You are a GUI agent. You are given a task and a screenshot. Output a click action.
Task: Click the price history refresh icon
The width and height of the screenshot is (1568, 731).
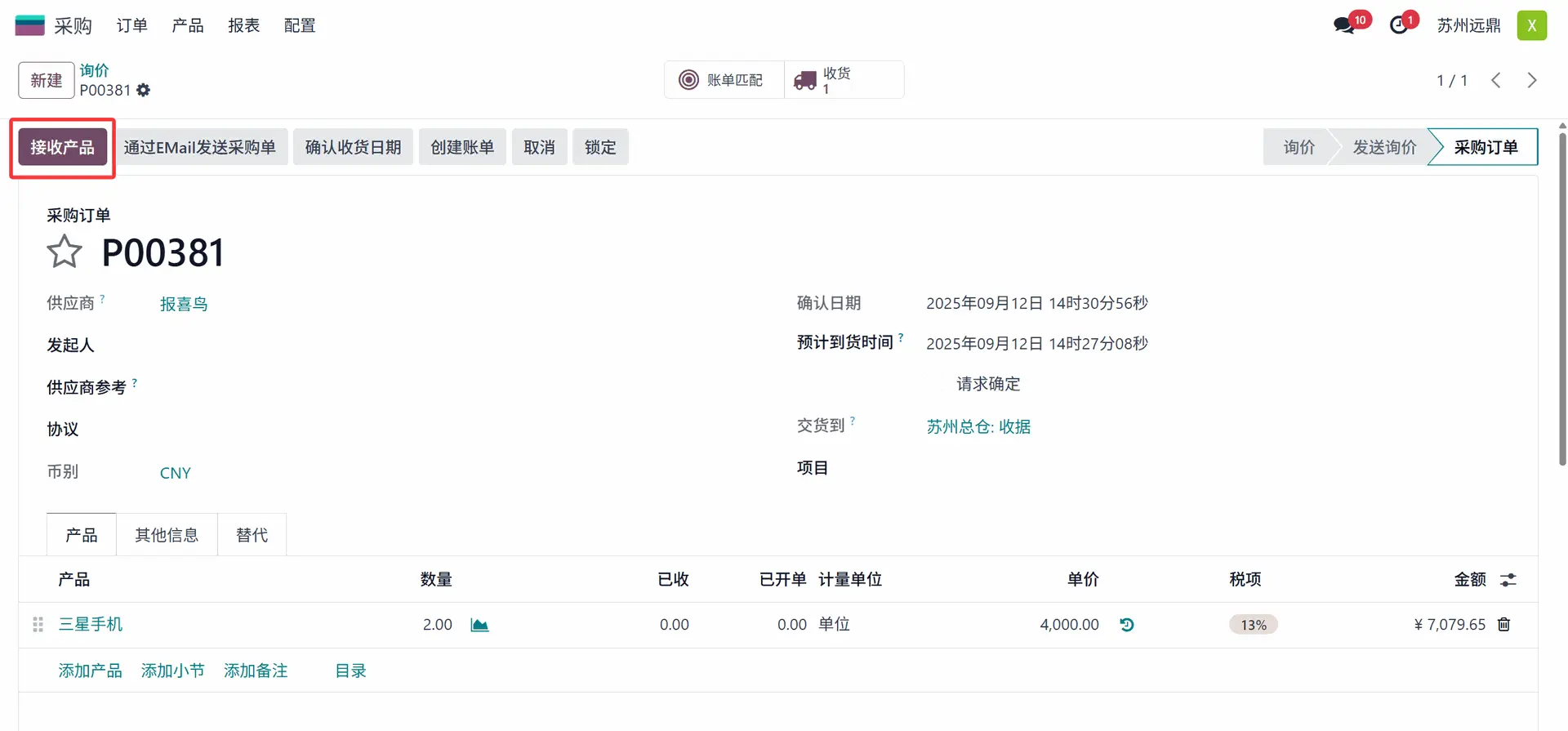coord(1127,625)
